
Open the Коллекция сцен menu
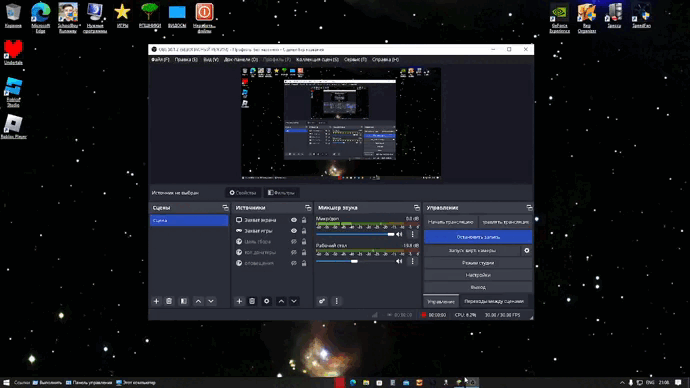[x=317, y=59]
